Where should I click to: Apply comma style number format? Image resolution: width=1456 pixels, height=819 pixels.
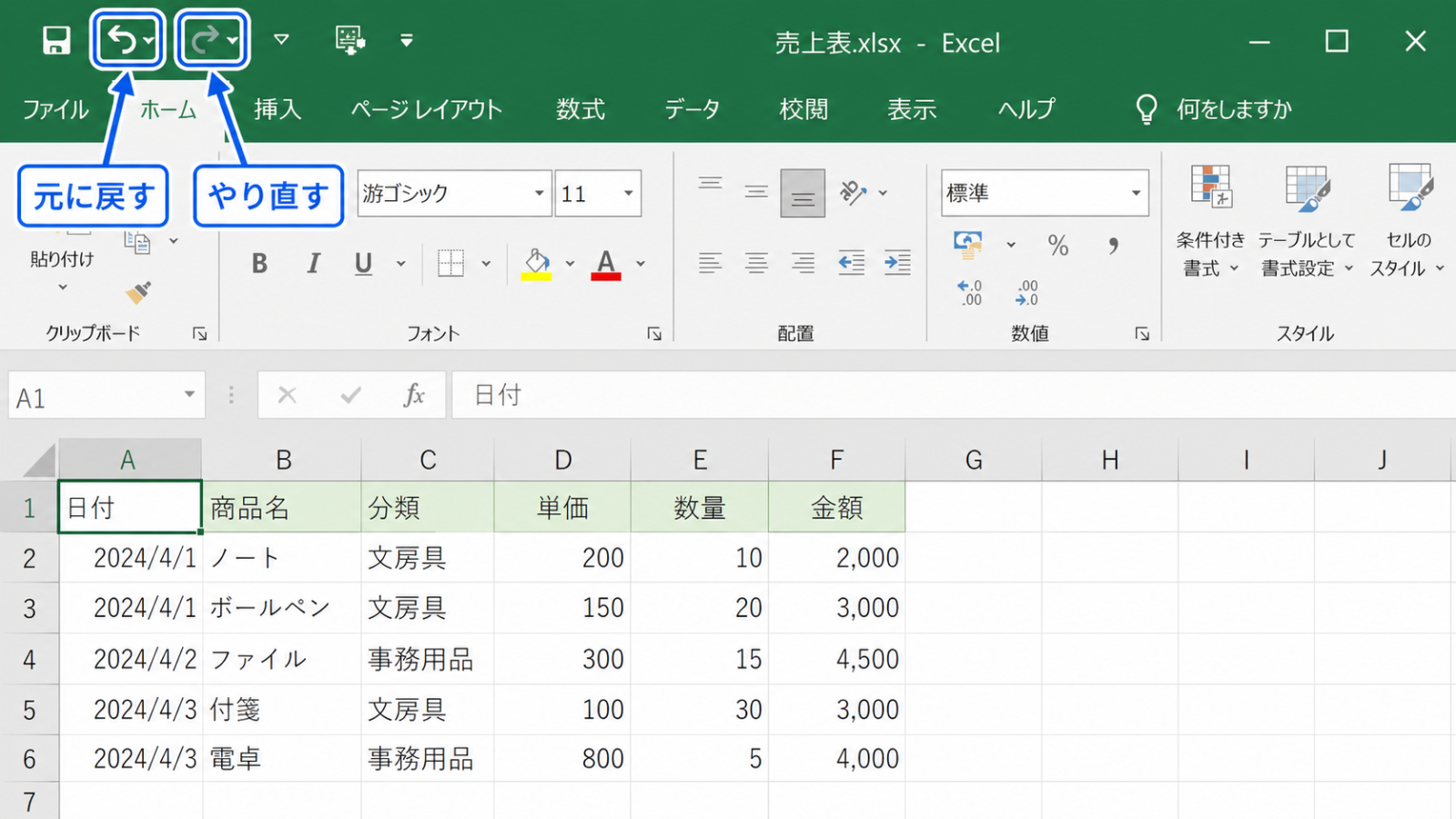1113,245
